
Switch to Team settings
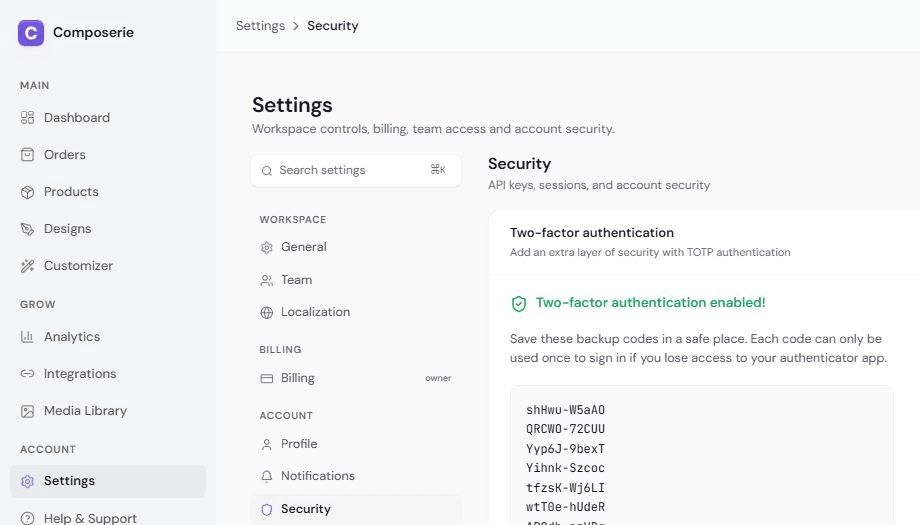[x=356, y=280]
